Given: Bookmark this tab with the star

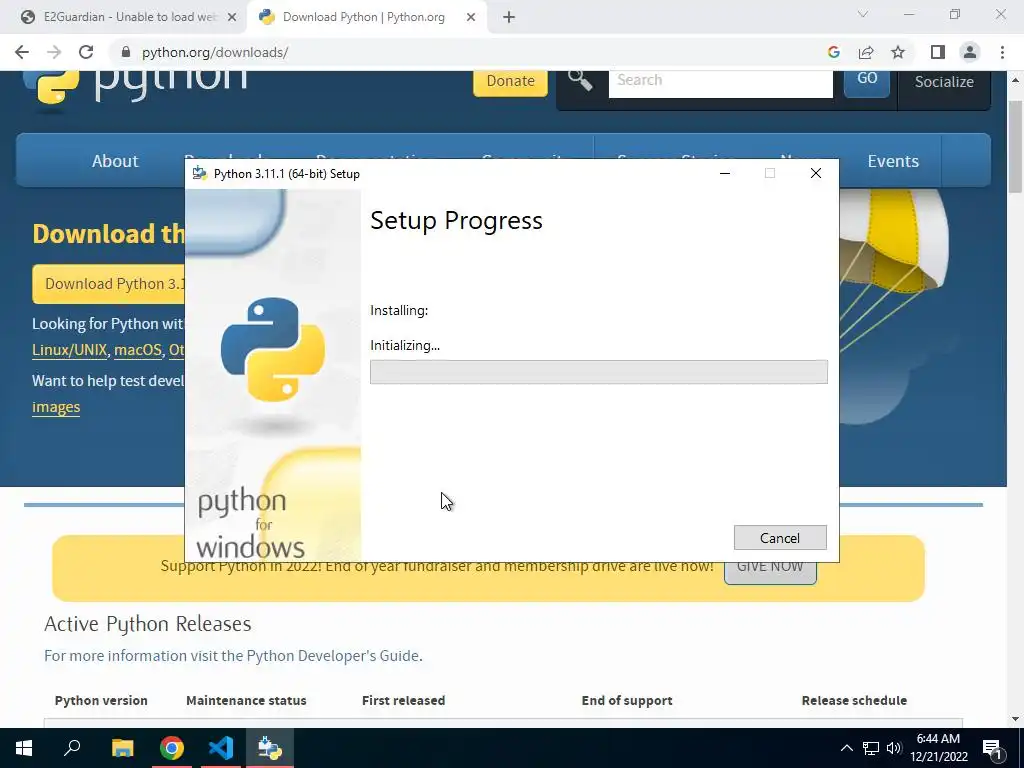Looking at the screenshot, I should (x=898, y=52).
